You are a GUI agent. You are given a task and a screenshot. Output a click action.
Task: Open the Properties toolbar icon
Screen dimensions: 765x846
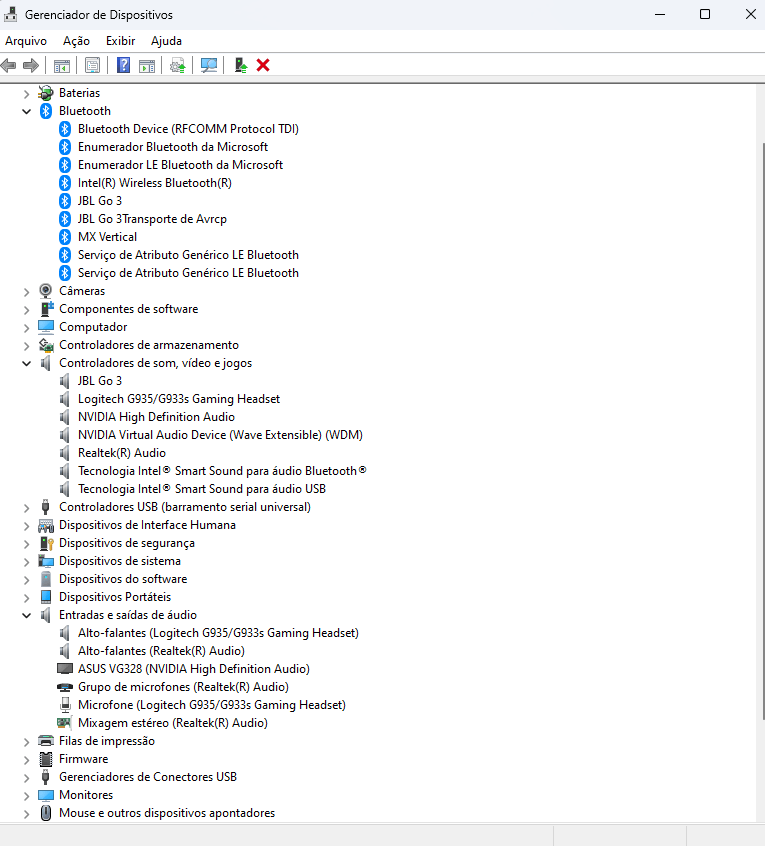[92, 66]
